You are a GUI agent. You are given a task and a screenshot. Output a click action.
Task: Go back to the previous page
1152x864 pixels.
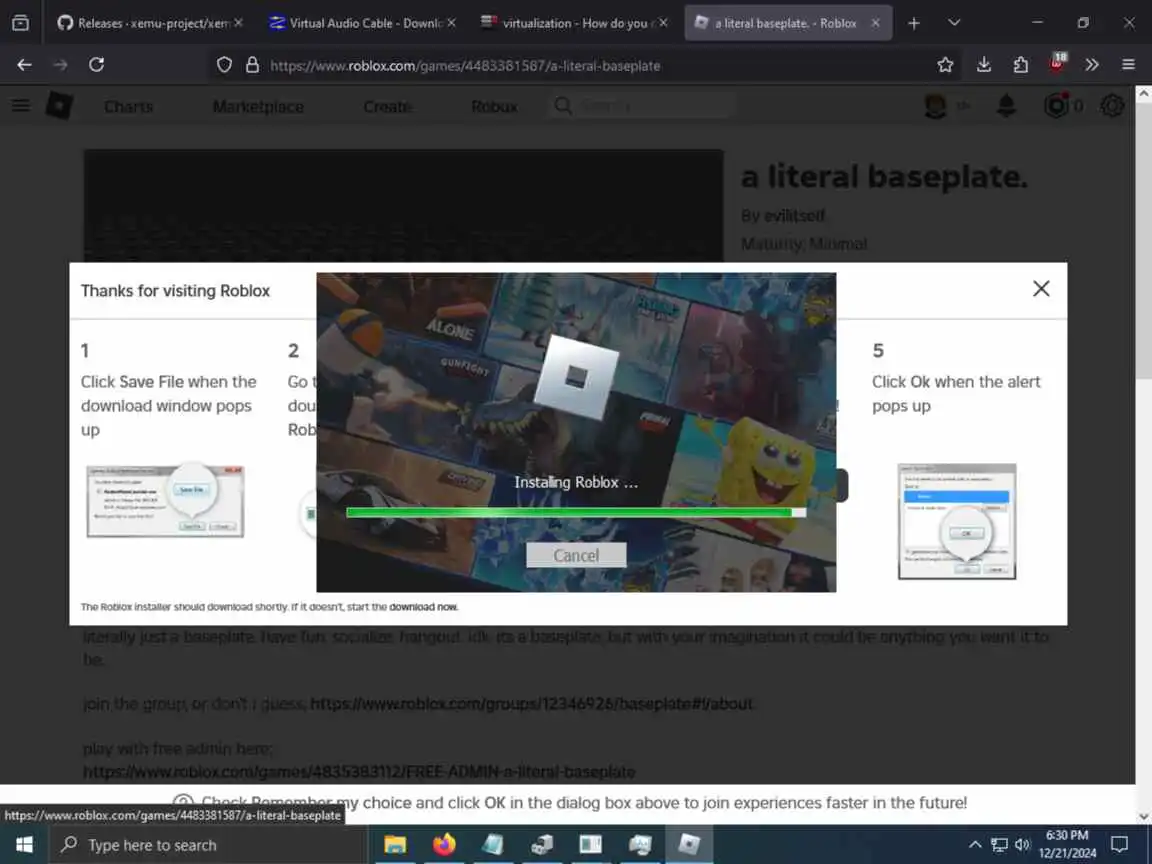pos(24,65)
